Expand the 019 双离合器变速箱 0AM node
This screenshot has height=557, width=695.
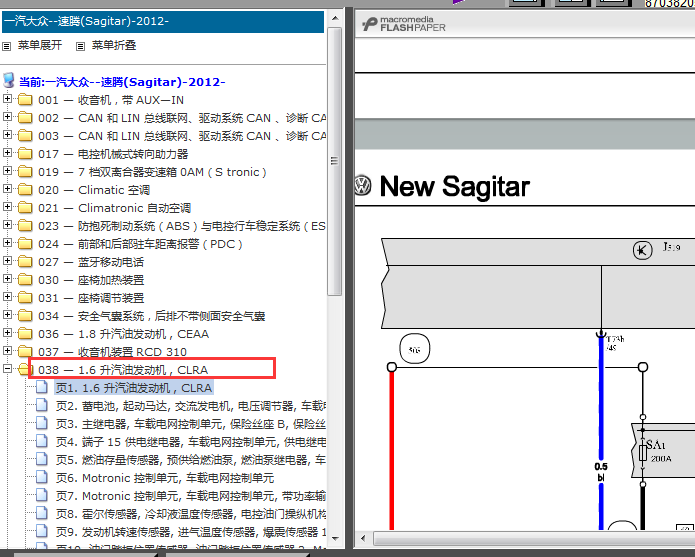[x=7, y=171]
